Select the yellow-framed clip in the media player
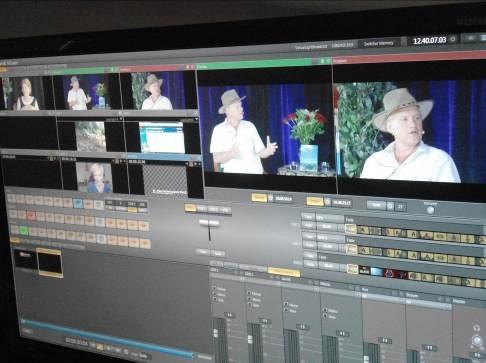Image resolution: width=486 pixels, height=363 pixels. pyautogui.click(x=50, y=263)
